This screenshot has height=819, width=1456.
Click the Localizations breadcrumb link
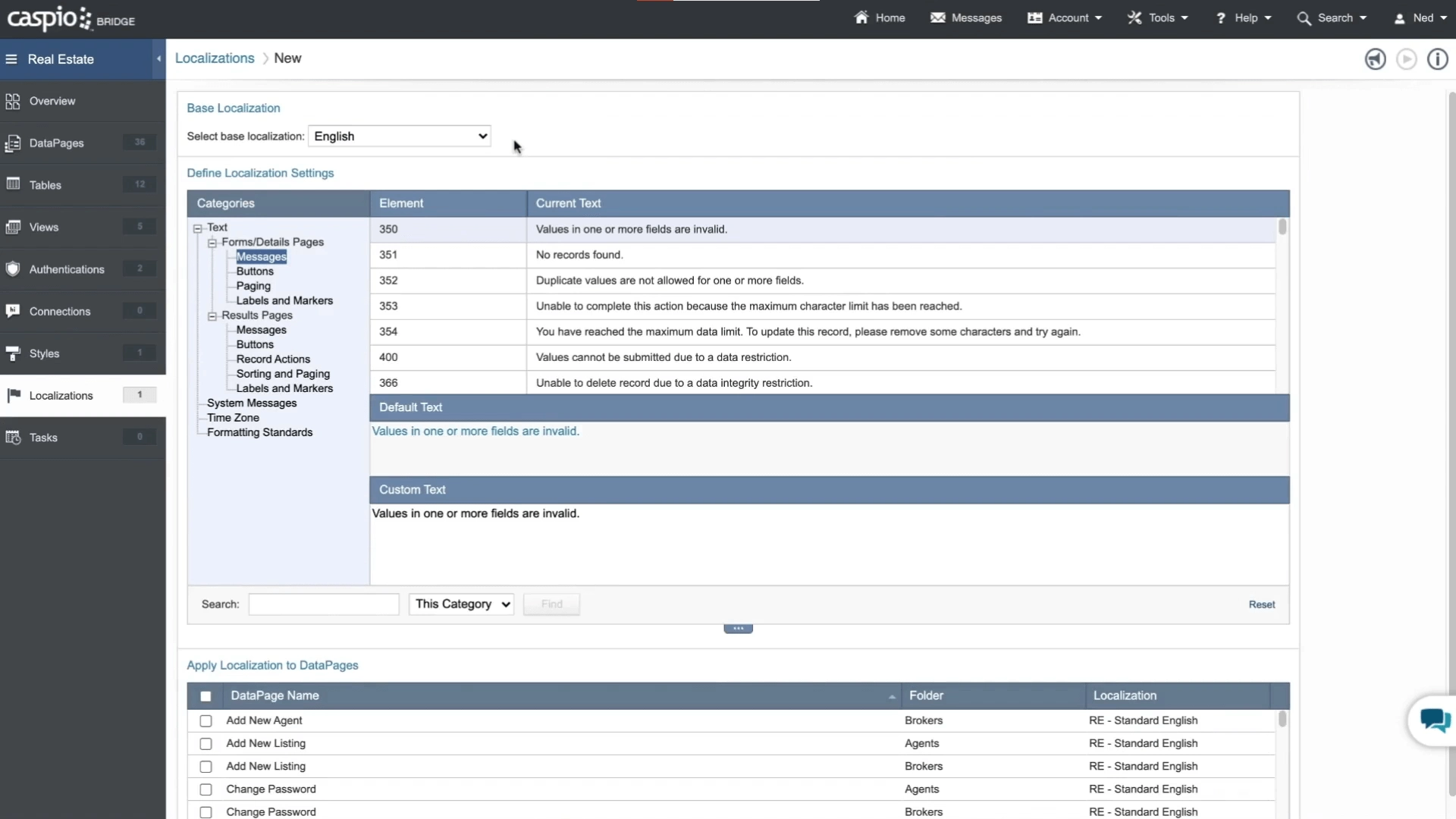[215, 58]
